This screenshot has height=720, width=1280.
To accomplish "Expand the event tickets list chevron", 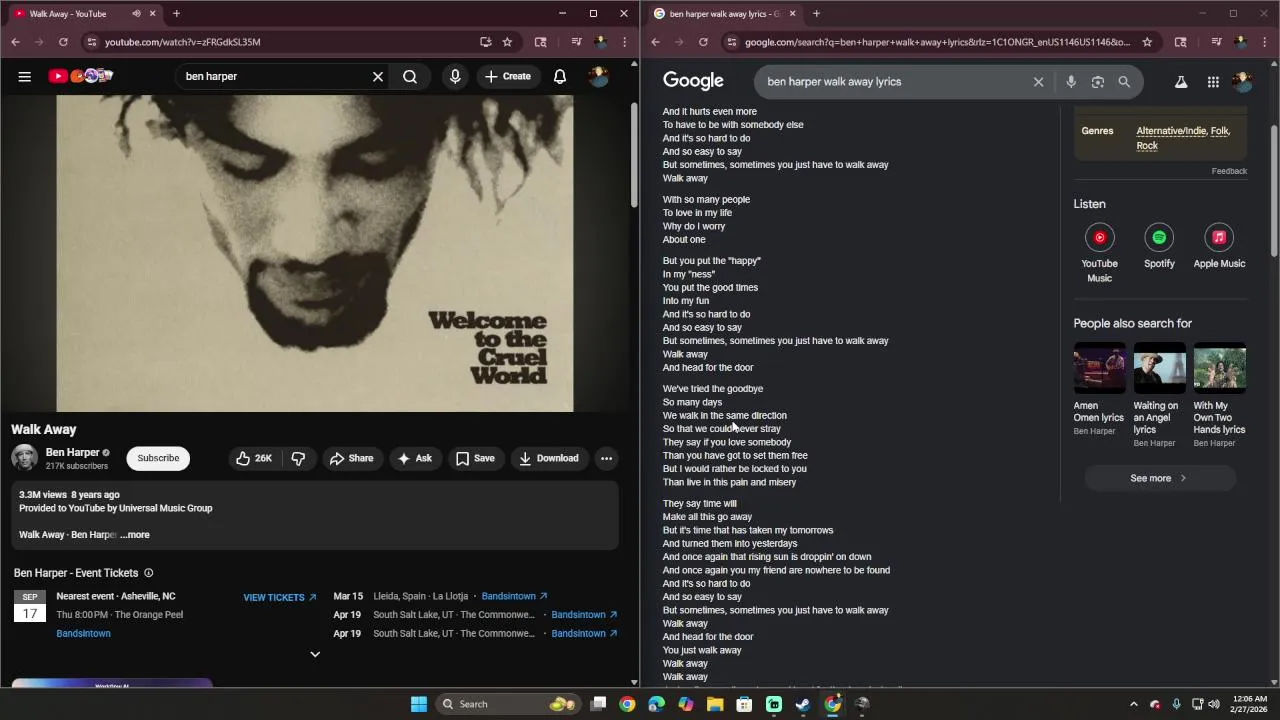I will (315, 654).
